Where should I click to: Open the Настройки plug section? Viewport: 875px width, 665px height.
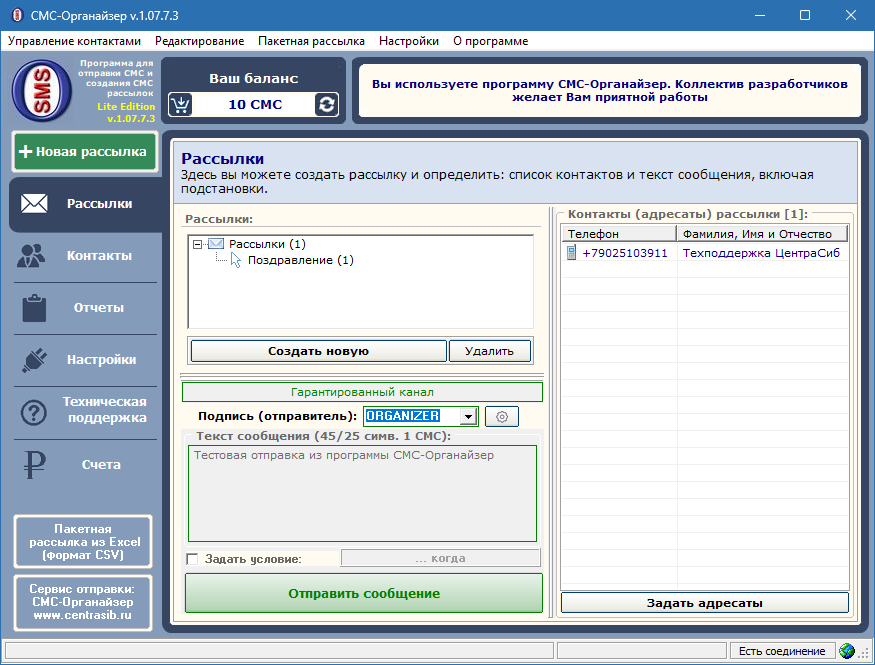84,360
